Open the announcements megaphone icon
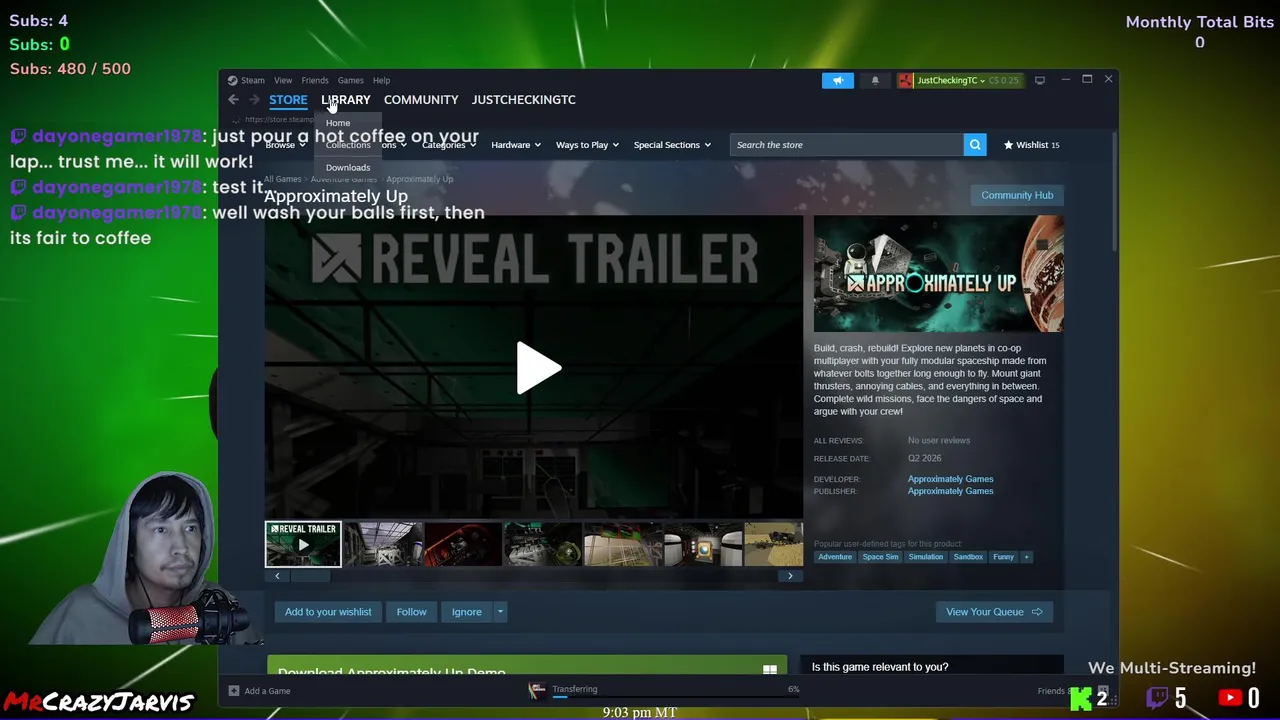The width and height of the screenshot is (1280, 720). click(x=838, y=80)
